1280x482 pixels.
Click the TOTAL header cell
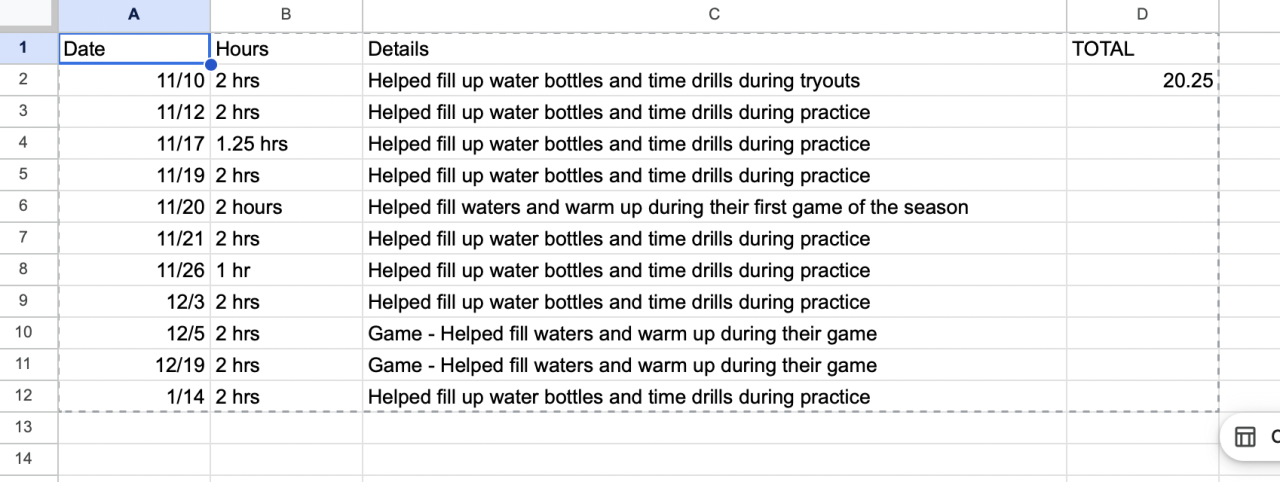[x=1142, y=48]
